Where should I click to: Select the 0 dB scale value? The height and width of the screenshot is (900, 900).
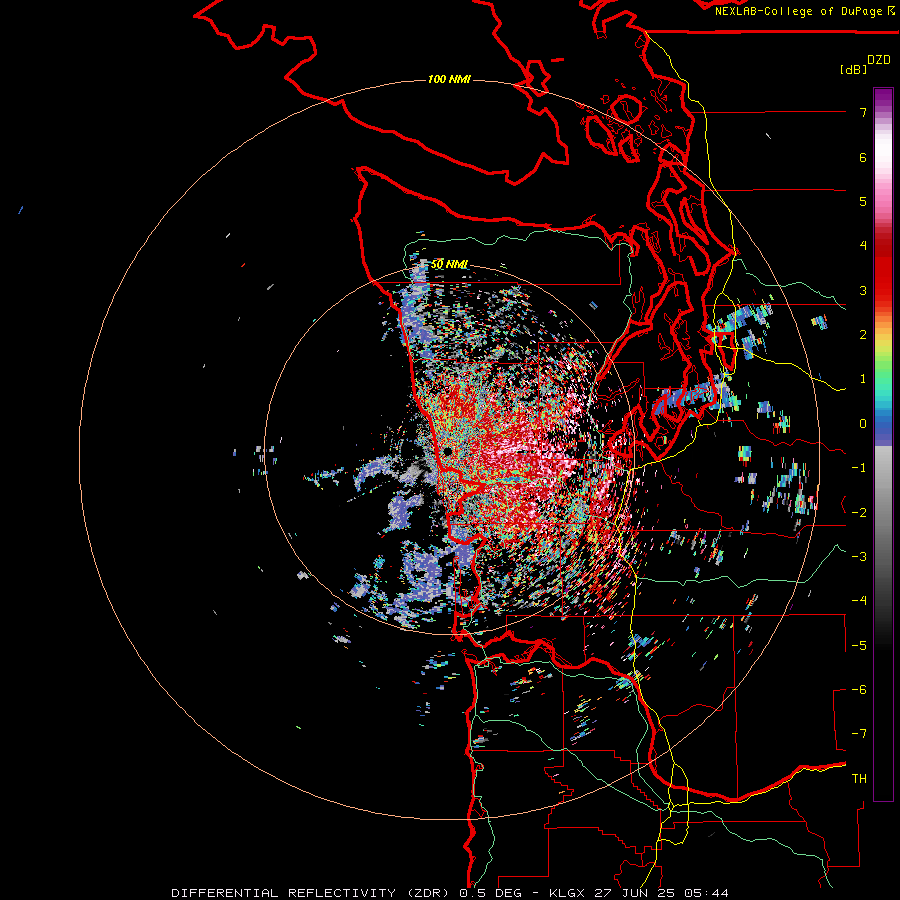863,424
